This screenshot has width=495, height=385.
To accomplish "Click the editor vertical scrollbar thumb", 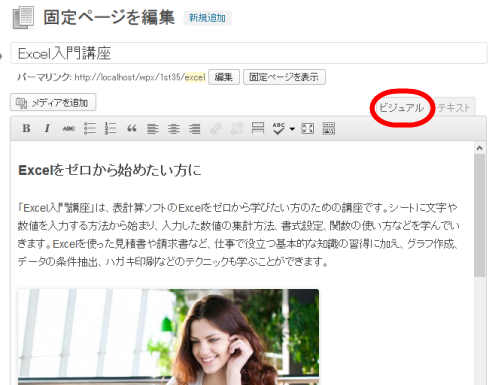I will click(480, 215).
